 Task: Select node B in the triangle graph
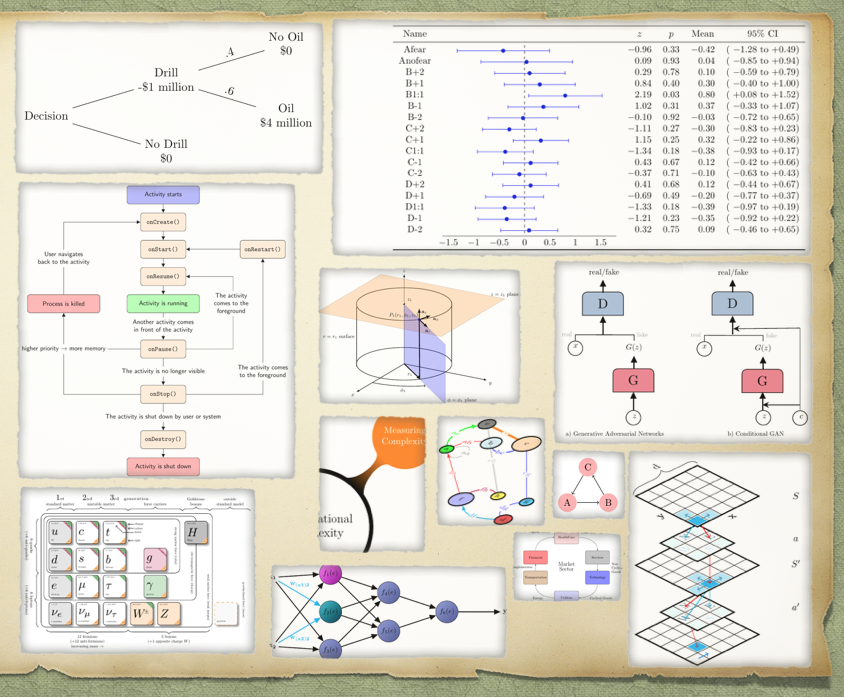click(608, 503)
